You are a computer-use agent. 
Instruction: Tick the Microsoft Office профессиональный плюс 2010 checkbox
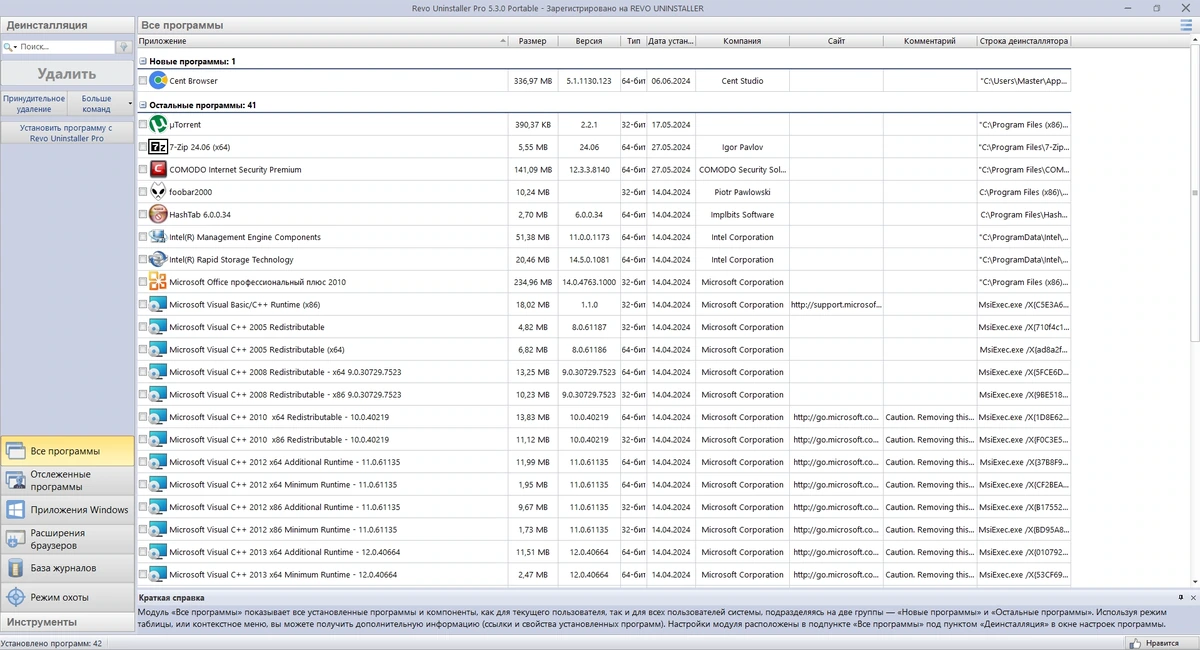pyautogui.click(x=143, y=282)
